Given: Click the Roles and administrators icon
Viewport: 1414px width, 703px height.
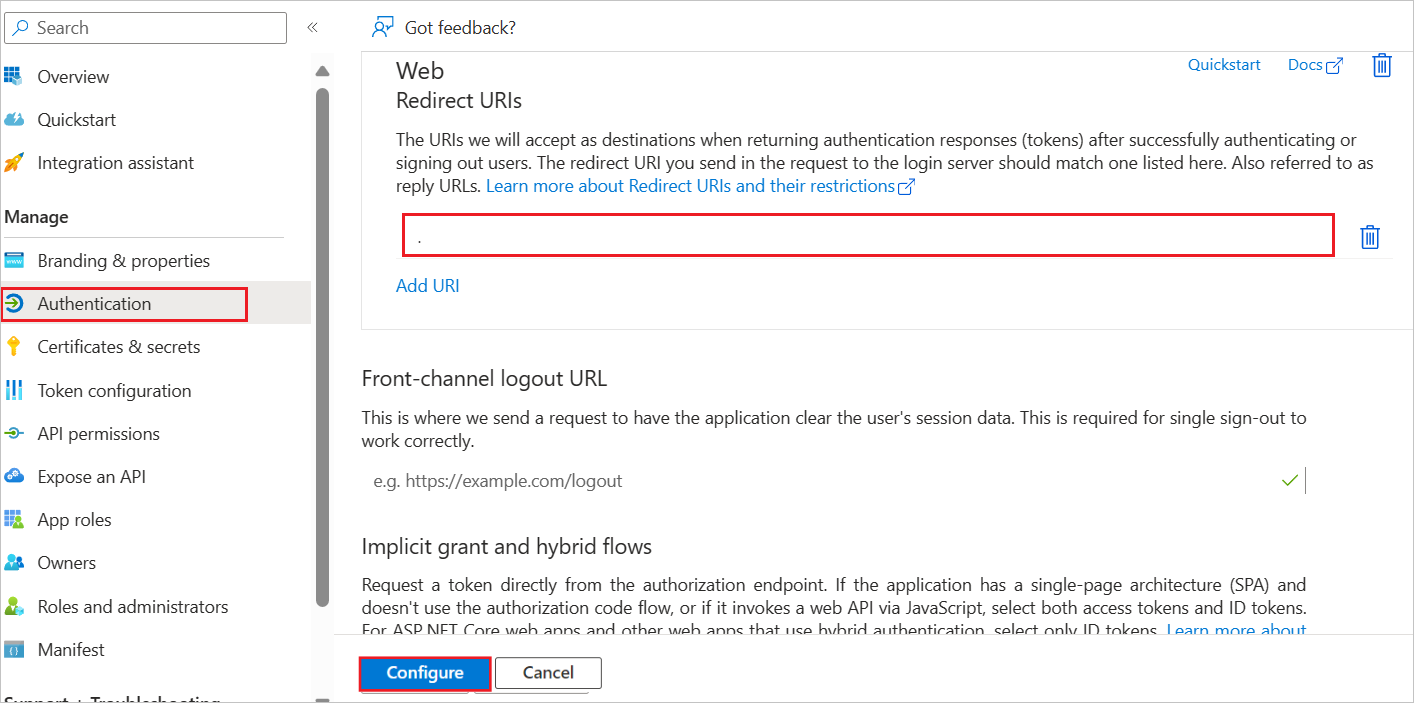Looking at the screenshot, I should pyautogui.click(x=13, y=606).
